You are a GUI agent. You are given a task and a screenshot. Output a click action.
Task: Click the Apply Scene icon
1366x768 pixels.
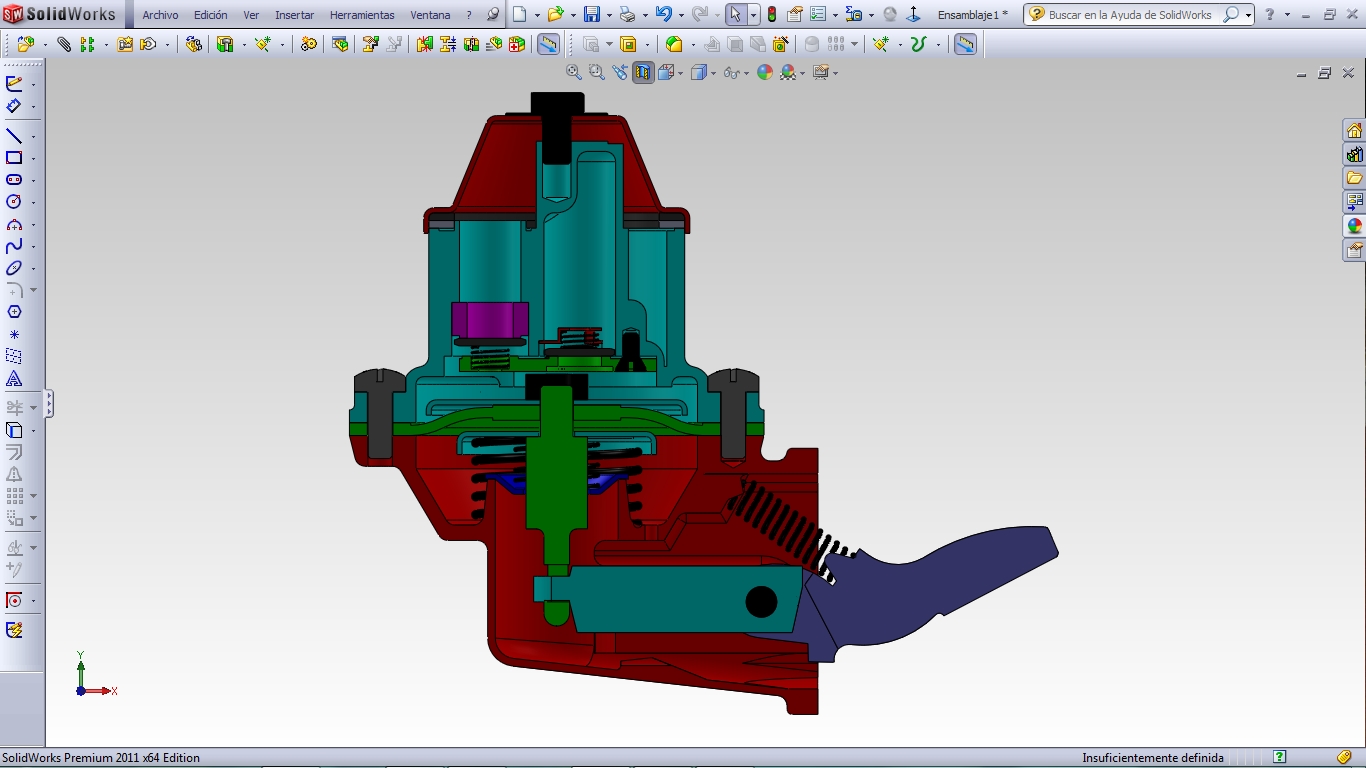coord(788,72)
